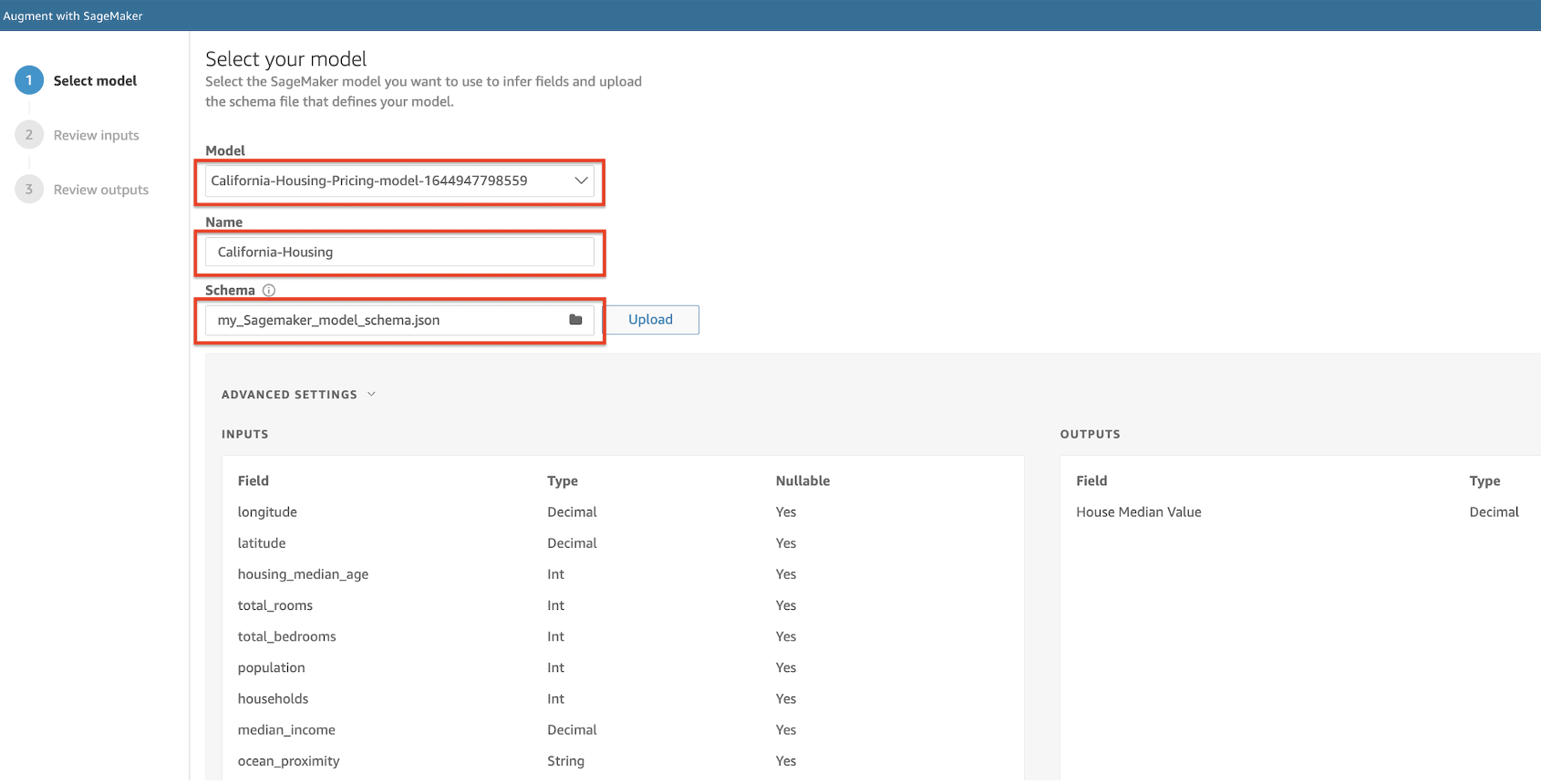Click the folder browse icon in Schema field

pos(575,320)
